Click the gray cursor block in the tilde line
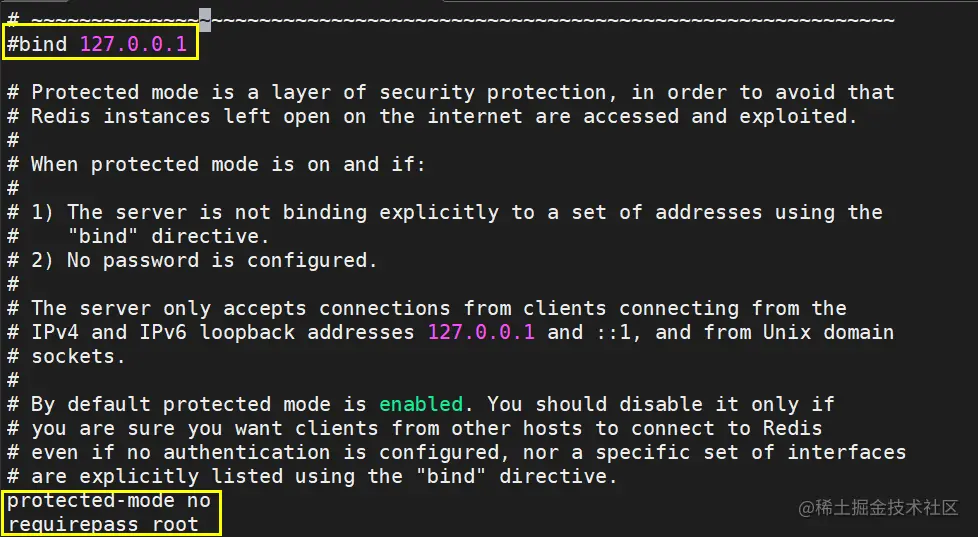The image size is (978, 537). 205,20
